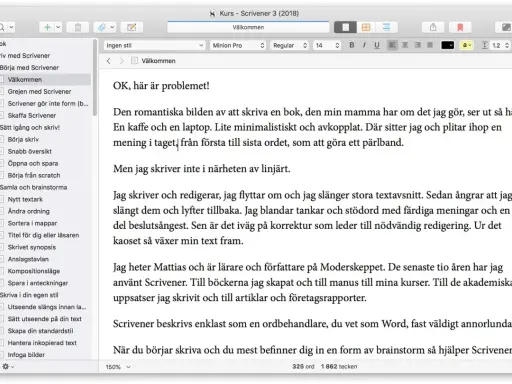Open the Regular font weight selector
The width and height of the screenshot is (512, 384).
tap(289, 45)
